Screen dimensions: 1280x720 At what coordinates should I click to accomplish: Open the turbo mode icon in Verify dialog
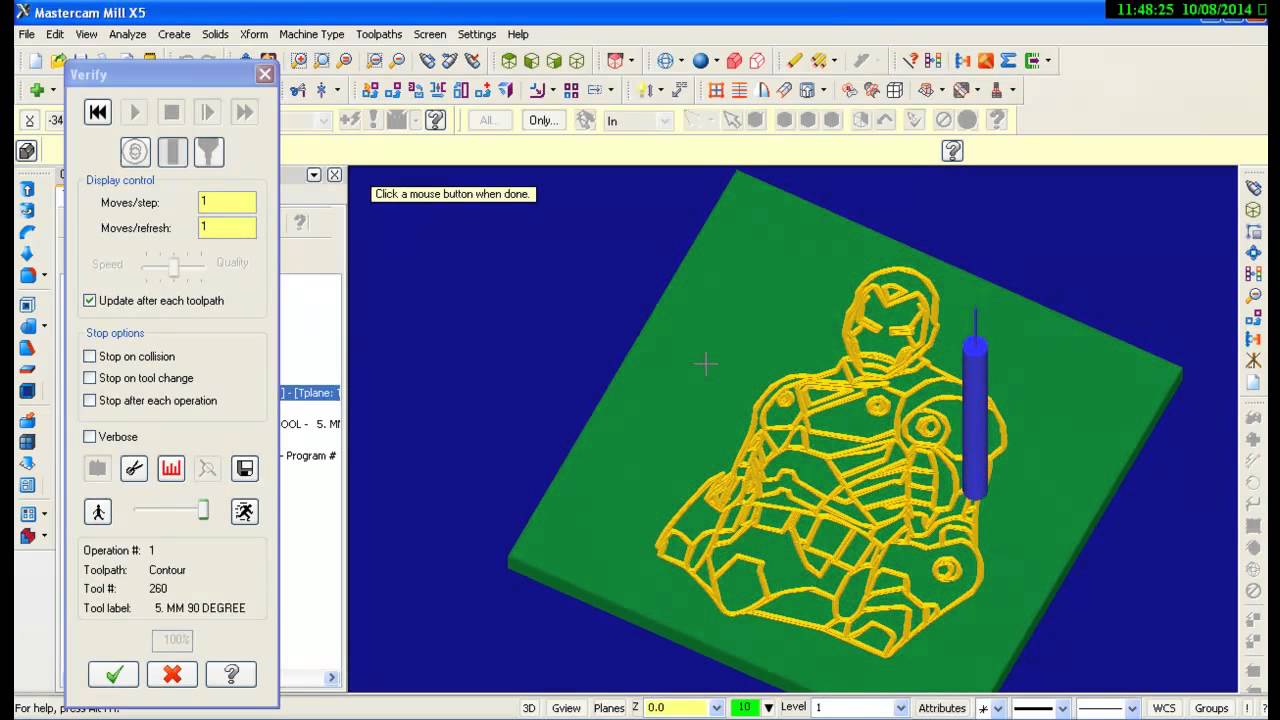[135, 152]
